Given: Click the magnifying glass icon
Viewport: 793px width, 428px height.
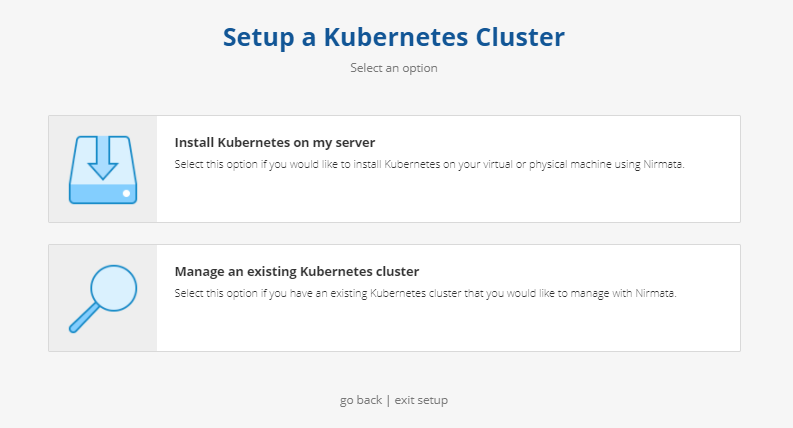Looking at the screenshot, I should pyautogui.click(x=103, y=298).
